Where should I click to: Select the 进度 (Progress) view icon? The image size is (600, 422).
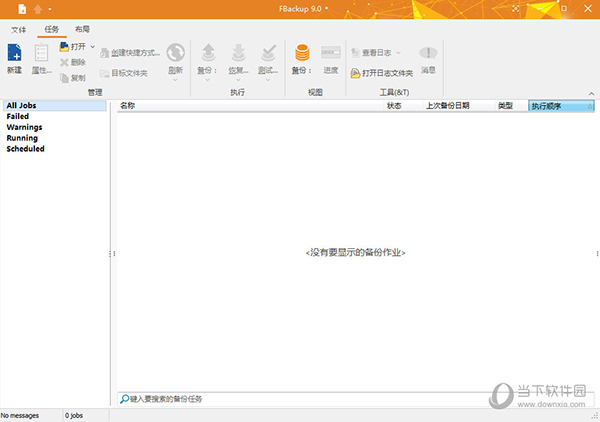[331, 52]
